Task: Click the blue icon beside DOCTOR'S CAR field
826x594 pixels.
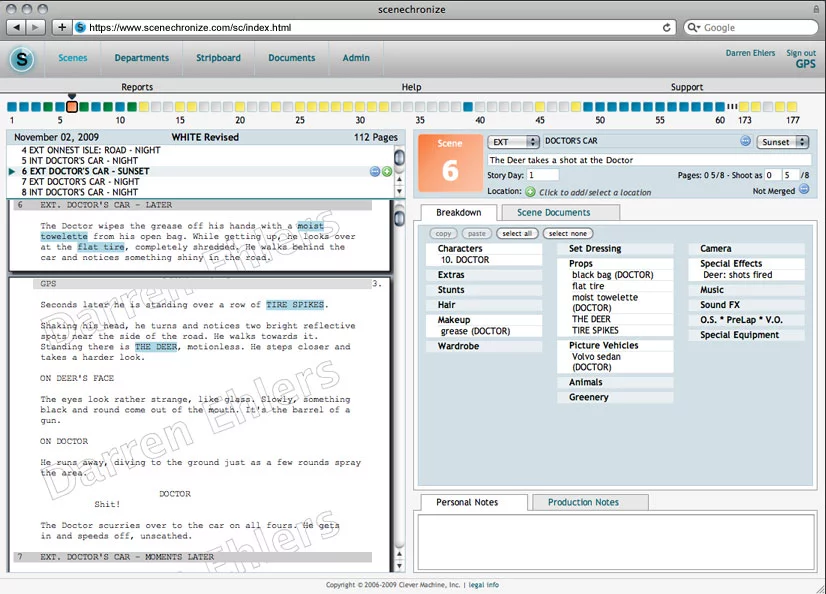Action: coord(745,141)
